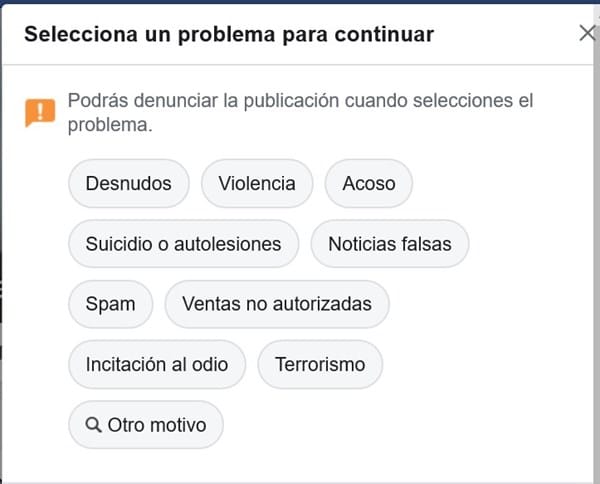This screenshot has width=600, height=484.
Task: Report the post for Terrorismo
Action: [320, 364]
